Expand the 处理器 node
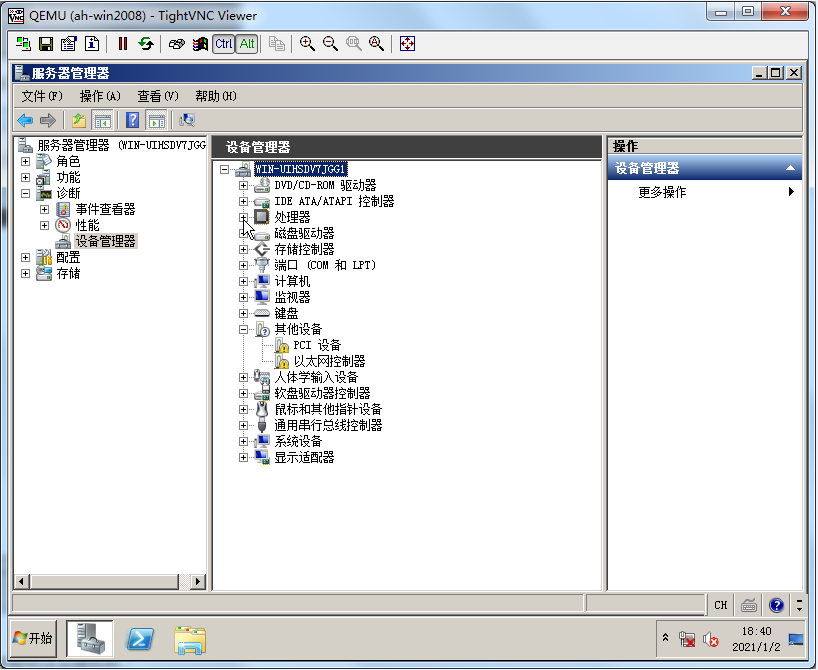The height and width of the screenshot is (670, 818). coord(243,217)
